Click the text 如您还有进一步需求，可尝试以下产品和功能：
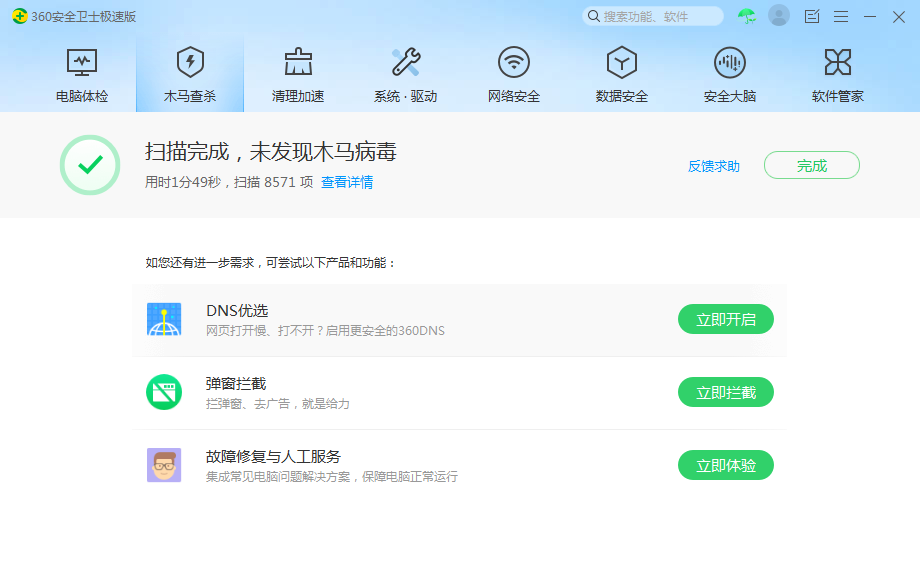This screenshot has height=580, width=920. pyautogui.click(x=270, y=263)
